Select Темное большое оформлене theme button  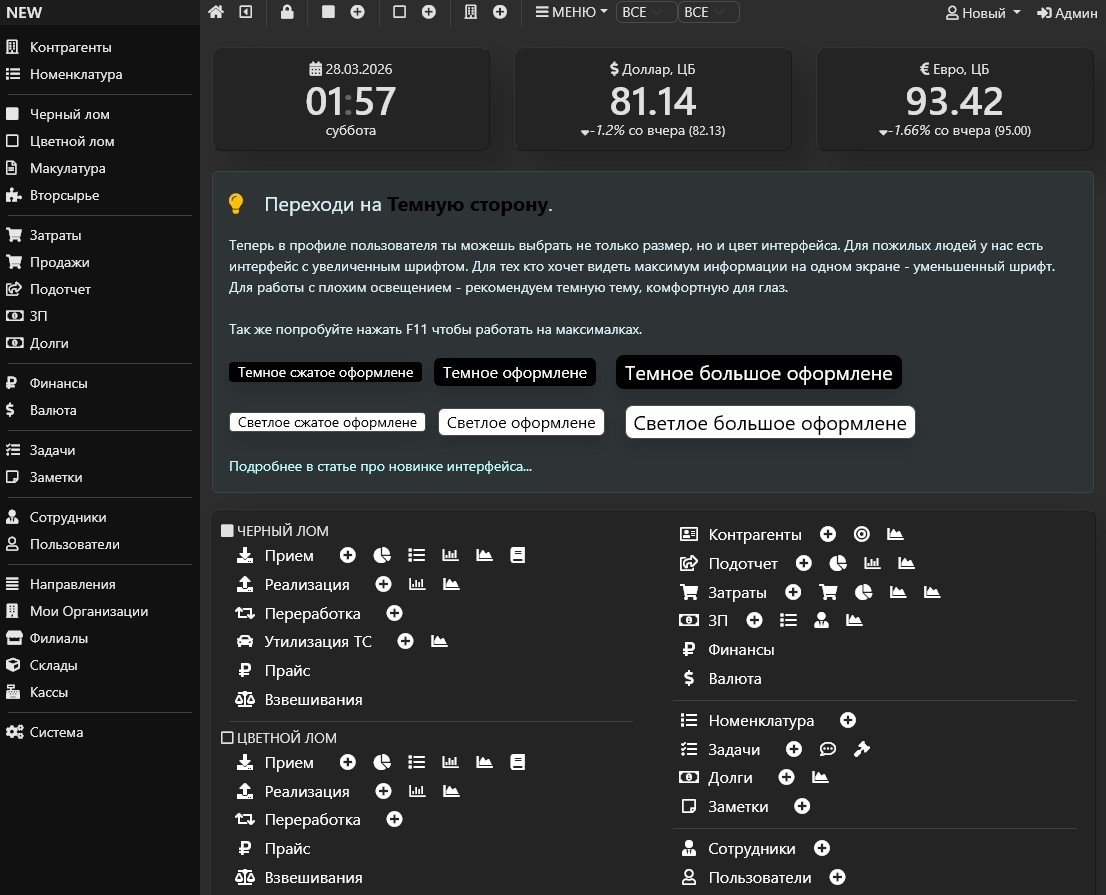[x=758, y=373]
